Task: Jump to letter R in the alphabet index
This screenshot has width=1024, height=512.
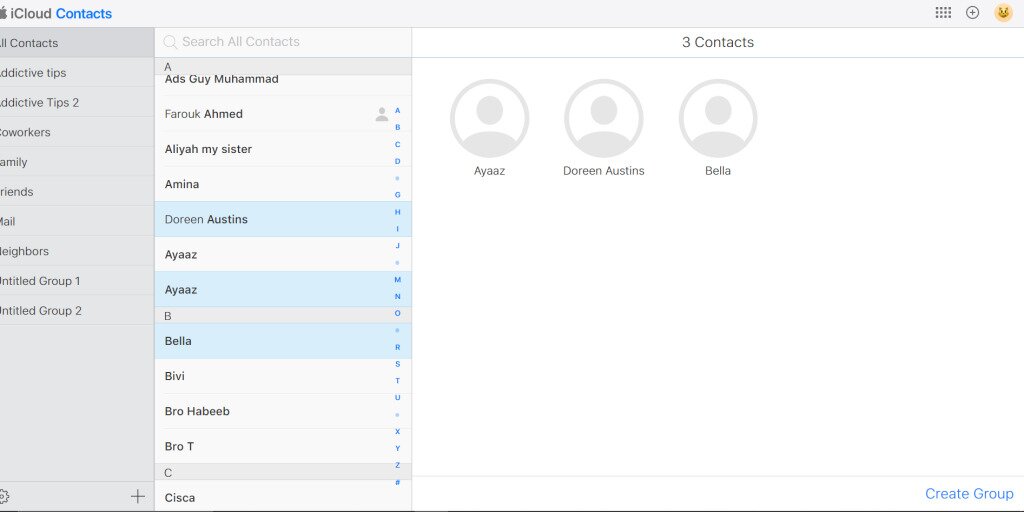Action: (398, 347)
